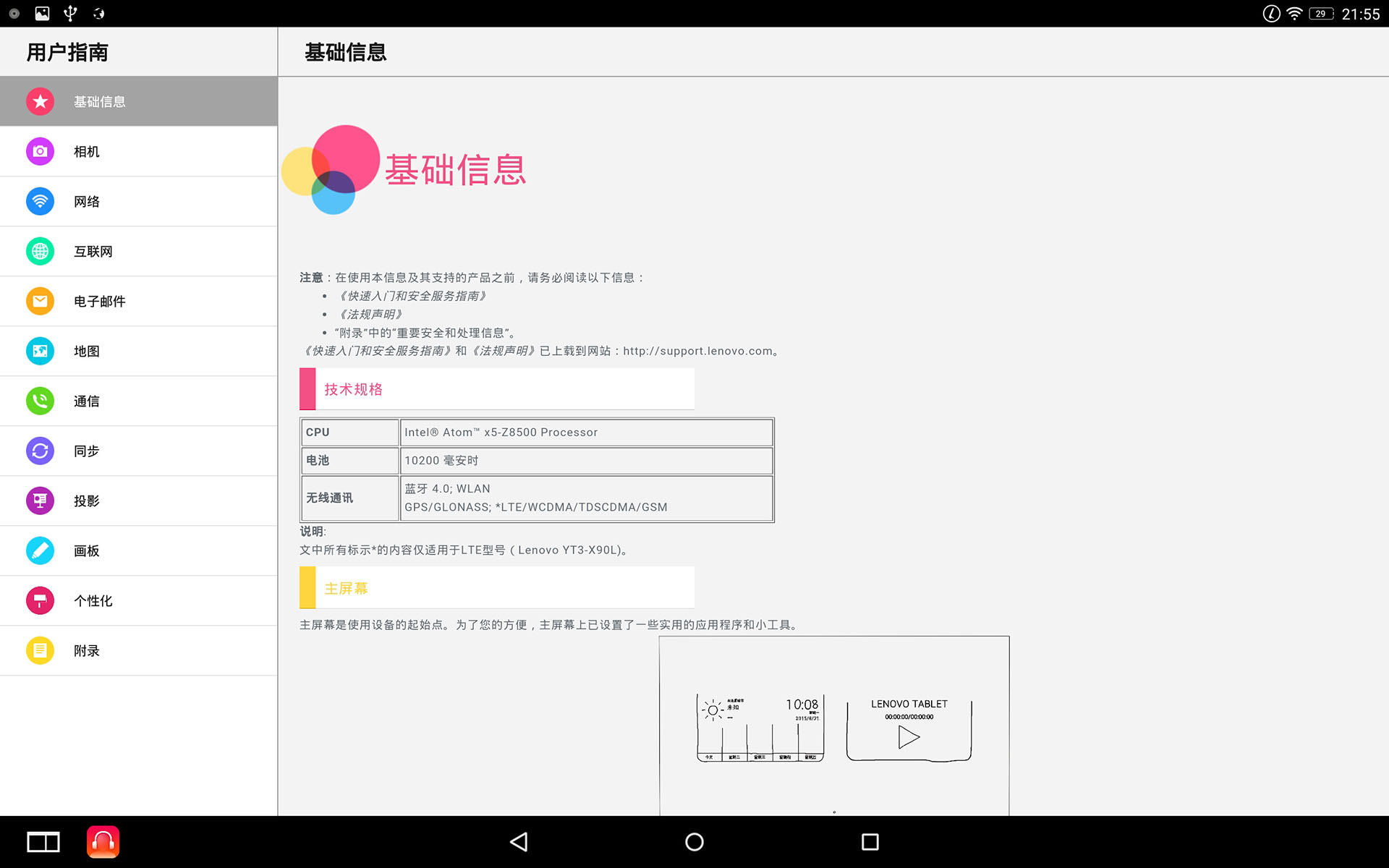Tap the orange headset icon in bottom bar
Screen dimensions: 1389x868
point(103,841)
